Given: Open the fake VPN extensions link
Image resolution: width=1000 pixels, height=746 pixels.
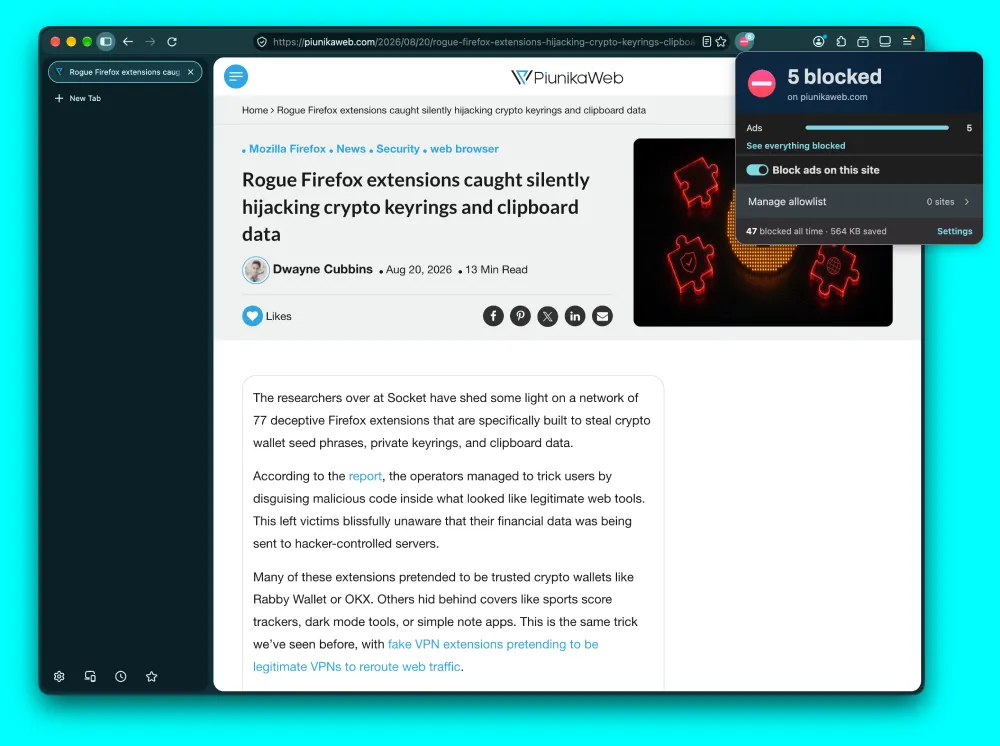Looking at the screenshot, I should point(425,655).
